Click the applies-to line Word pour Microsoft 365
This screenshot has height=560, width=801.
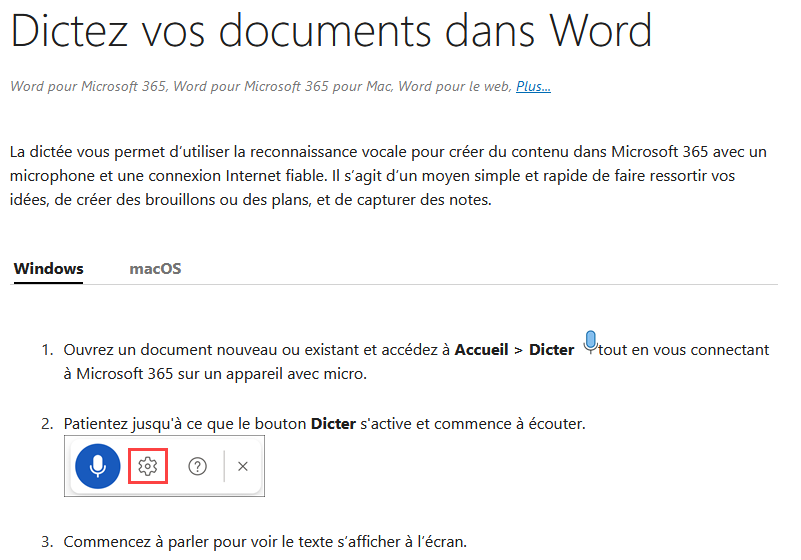pyautogui.click(x=280, y=86)
